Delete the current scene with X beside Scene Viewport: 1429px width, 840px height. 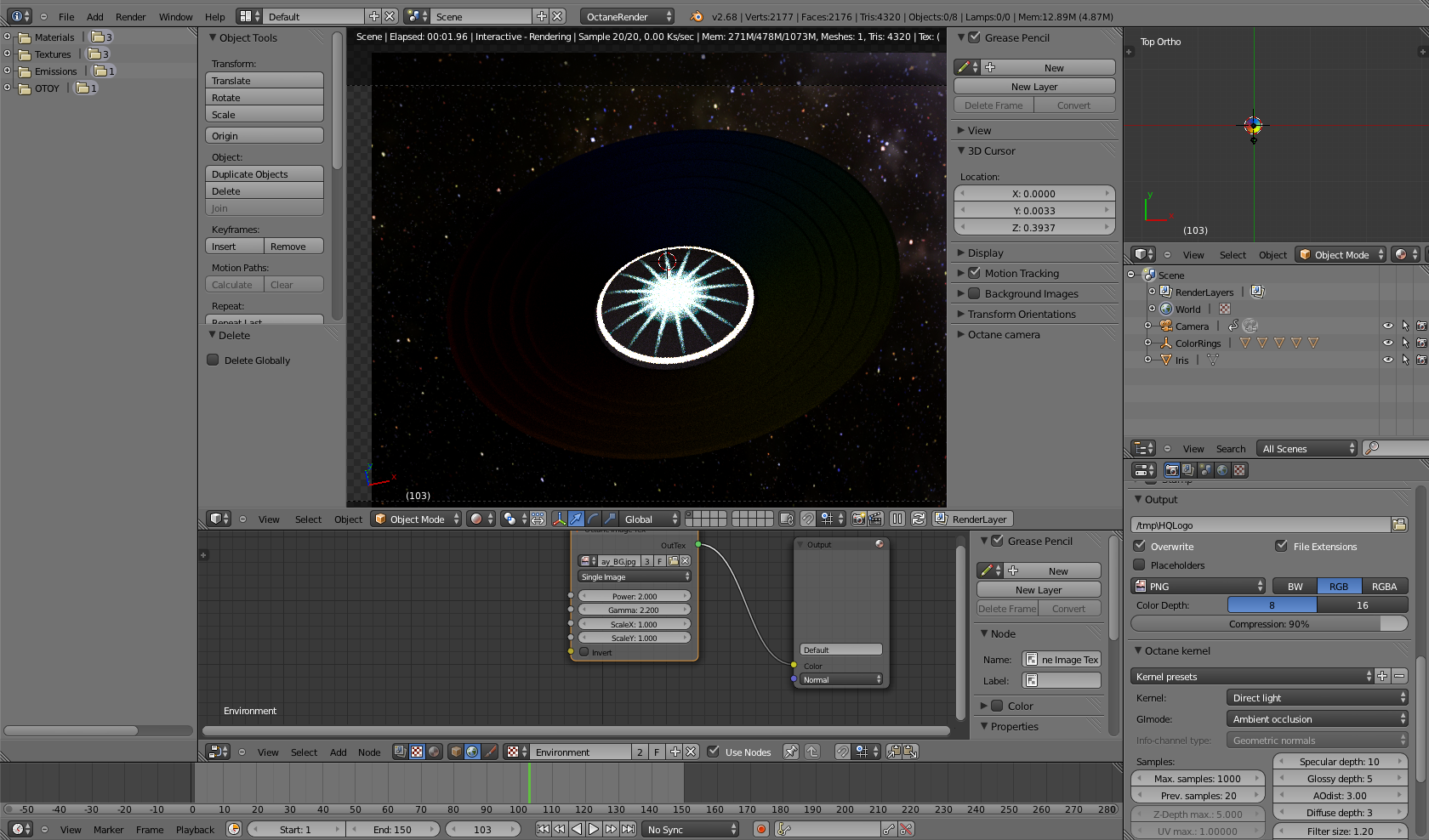click(557, 16)
